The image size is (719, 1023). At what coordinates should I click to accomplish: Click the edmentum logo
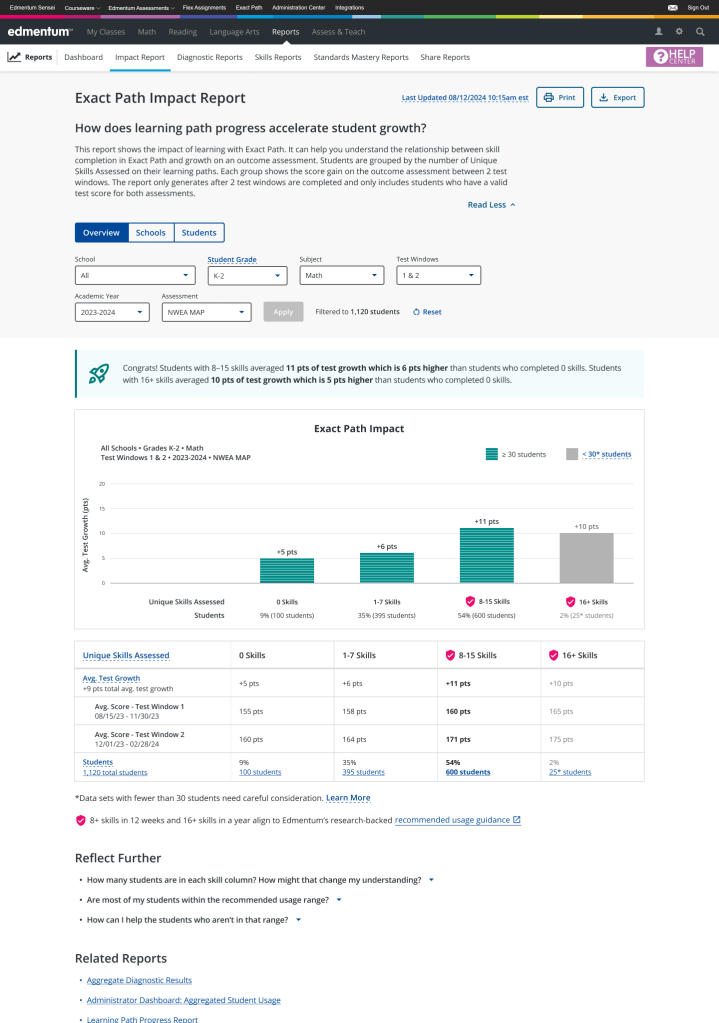click(40, 32)
